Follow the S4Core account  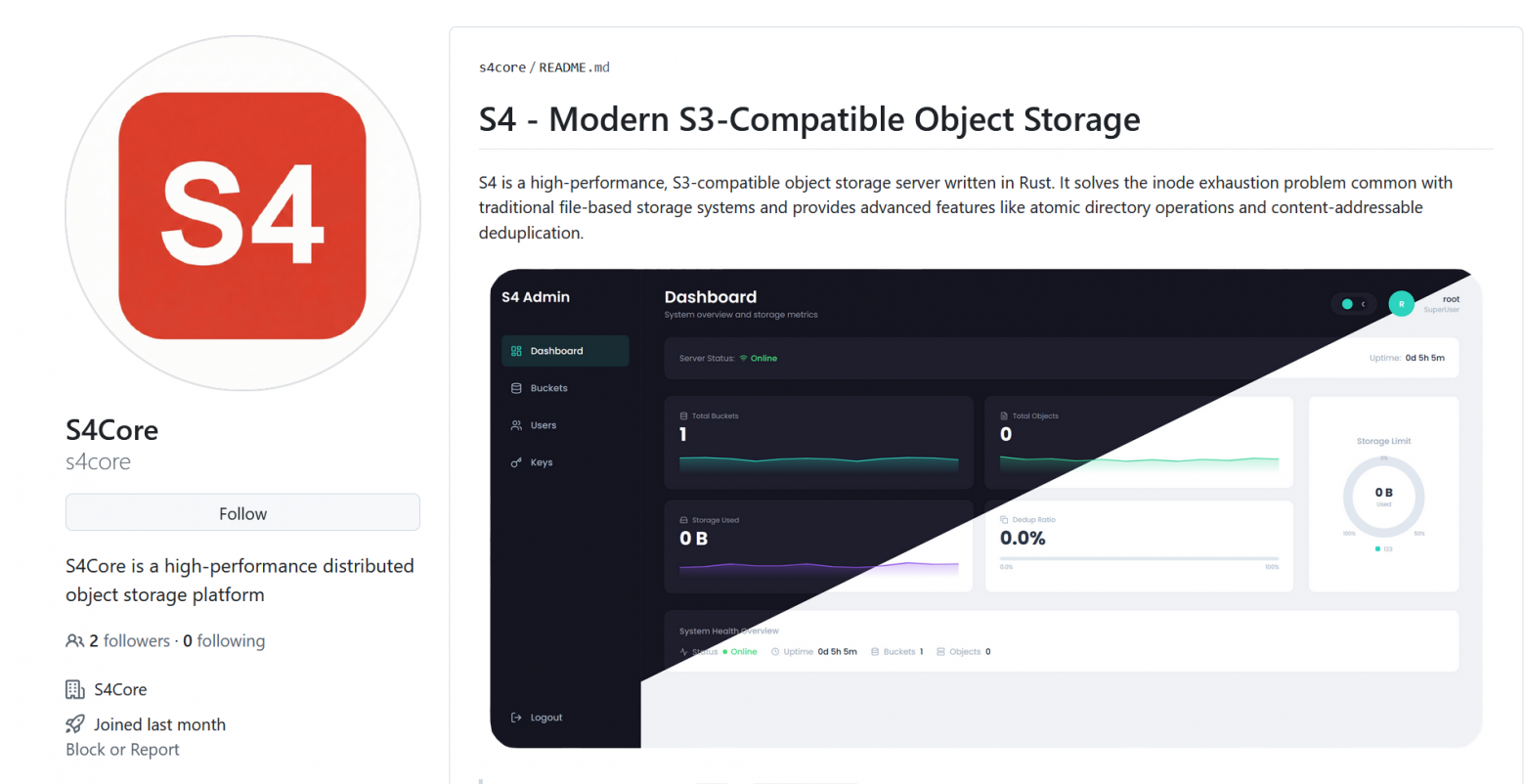click(242, 513)
